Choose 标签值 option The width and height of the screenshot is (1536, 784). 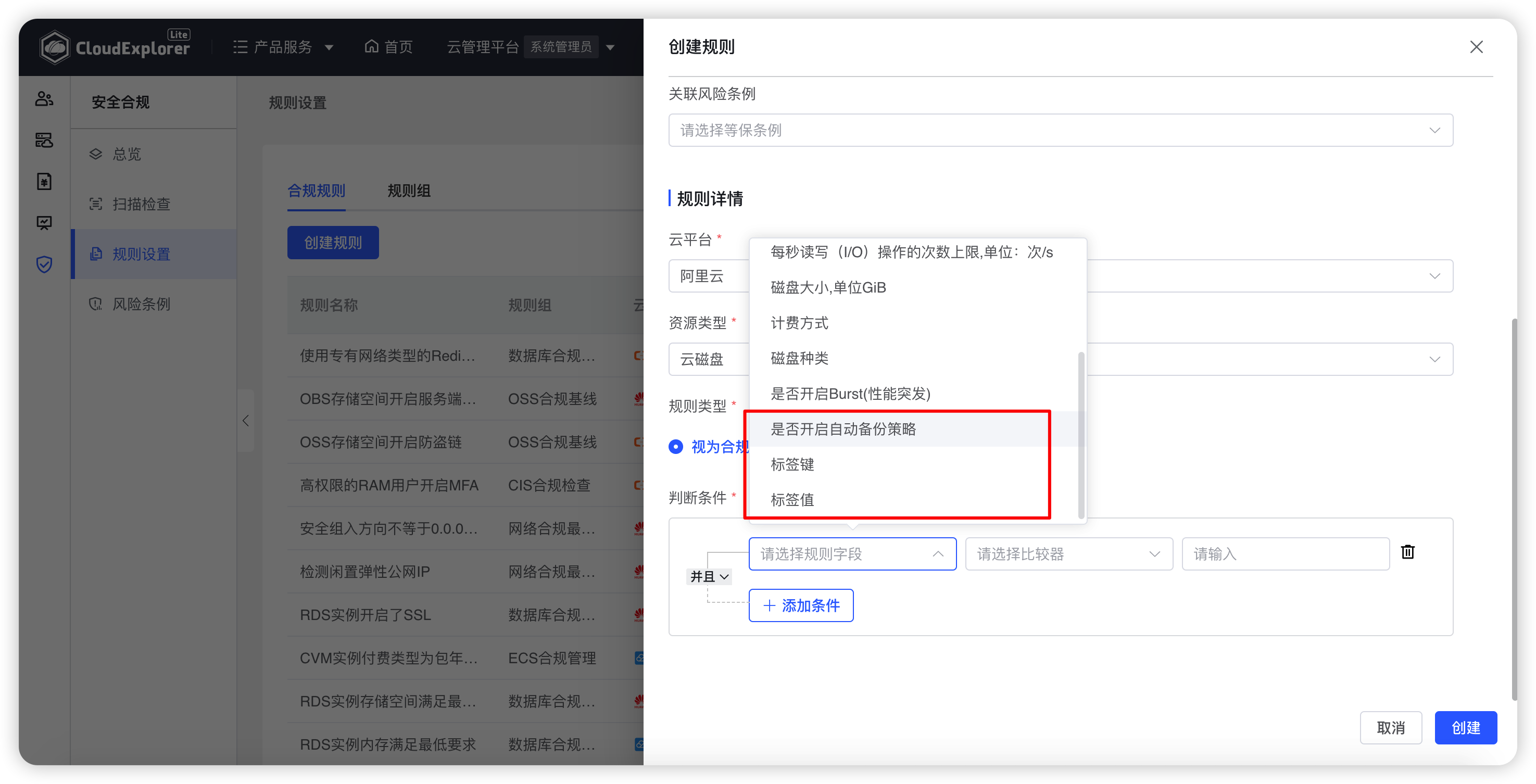[x=917, y=500]
